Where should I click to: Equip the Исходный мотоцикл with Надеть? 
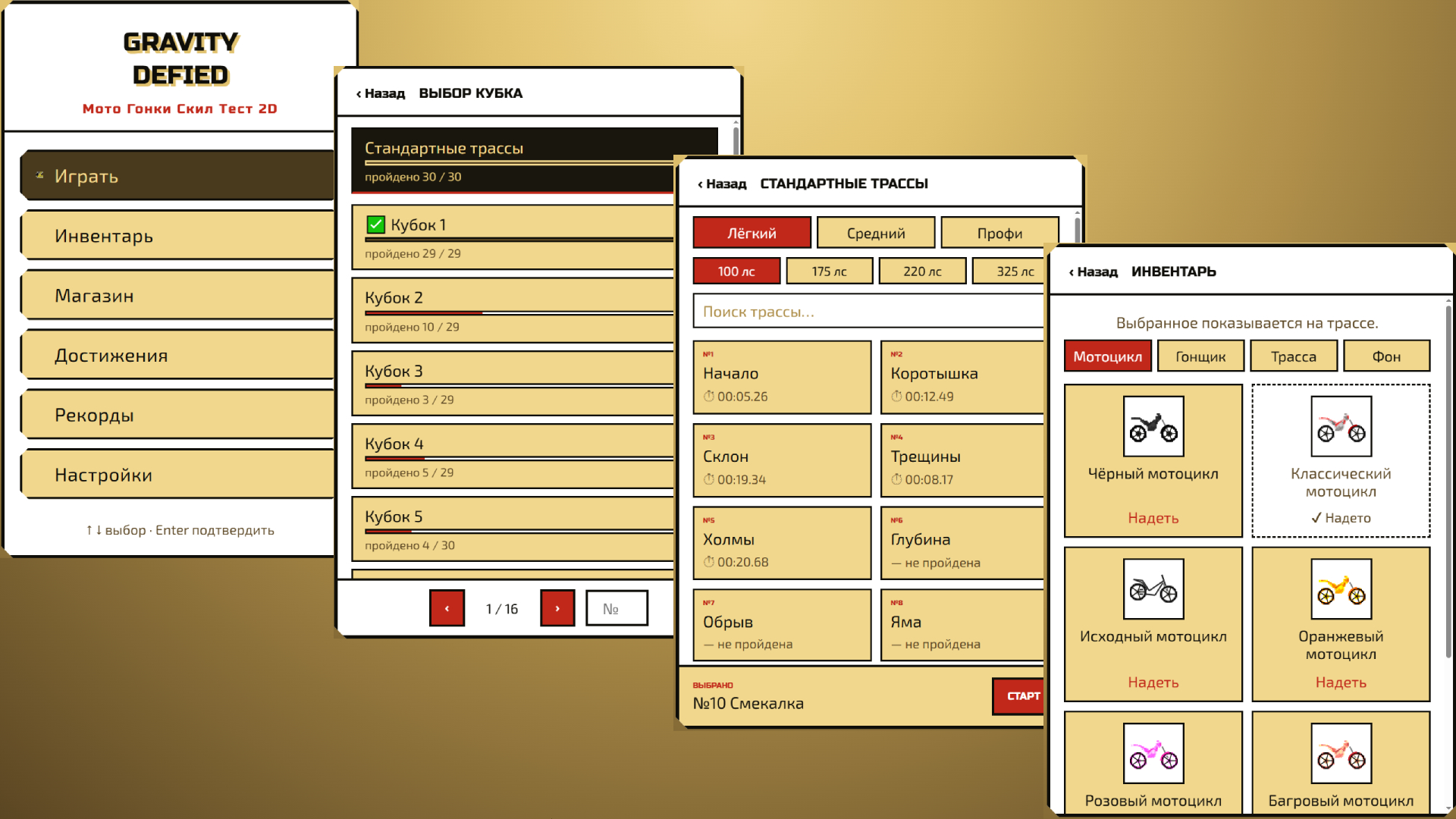click(1153, 682)
